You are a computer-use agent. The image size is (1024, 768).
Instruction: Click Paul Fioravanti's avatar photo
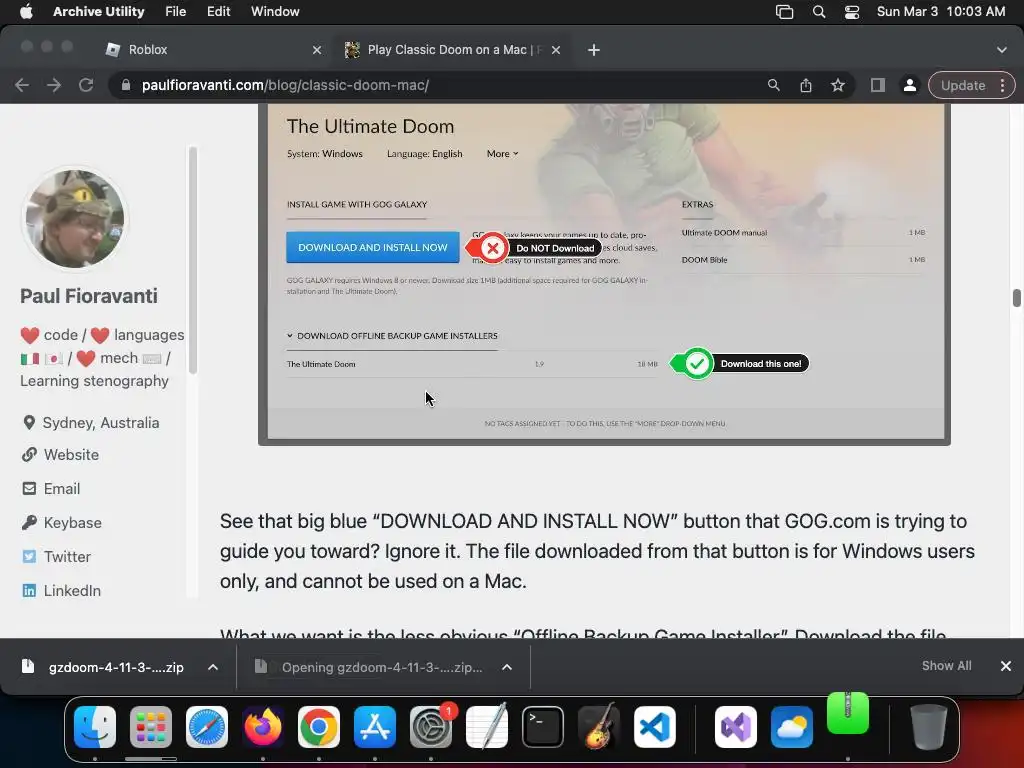pyautogui.click(x=74, y=219)
